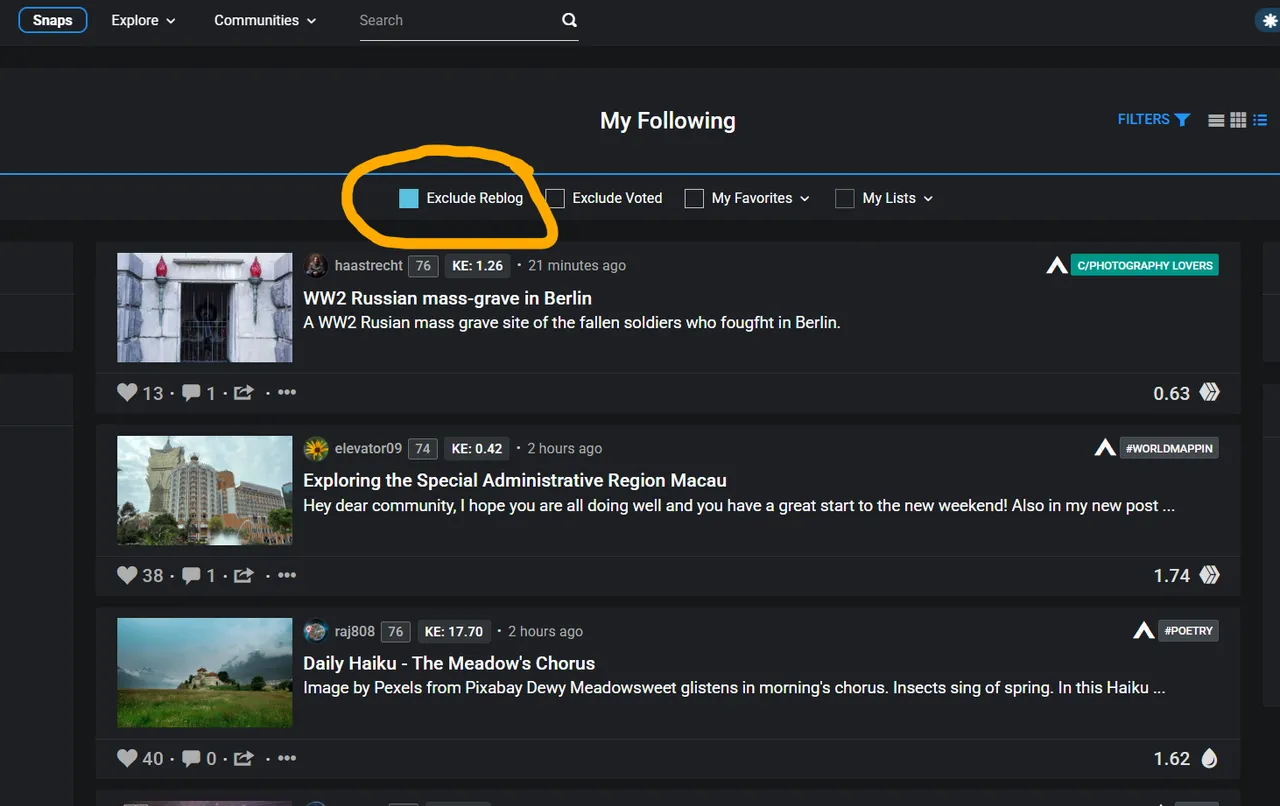Open the filter funnel icon
The width and height of the screenshot is (1280, 806).
(1182, 120)
